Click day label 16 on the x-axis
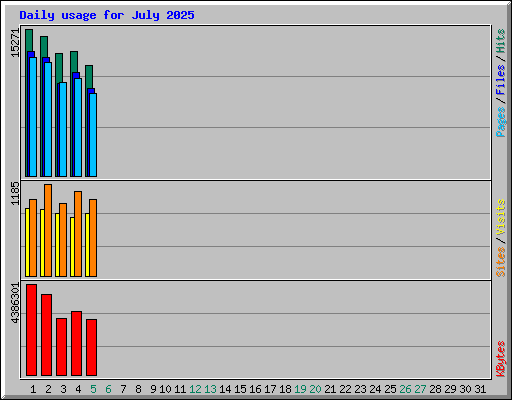Screen dimensions: 512x400 tap(255, 389)
